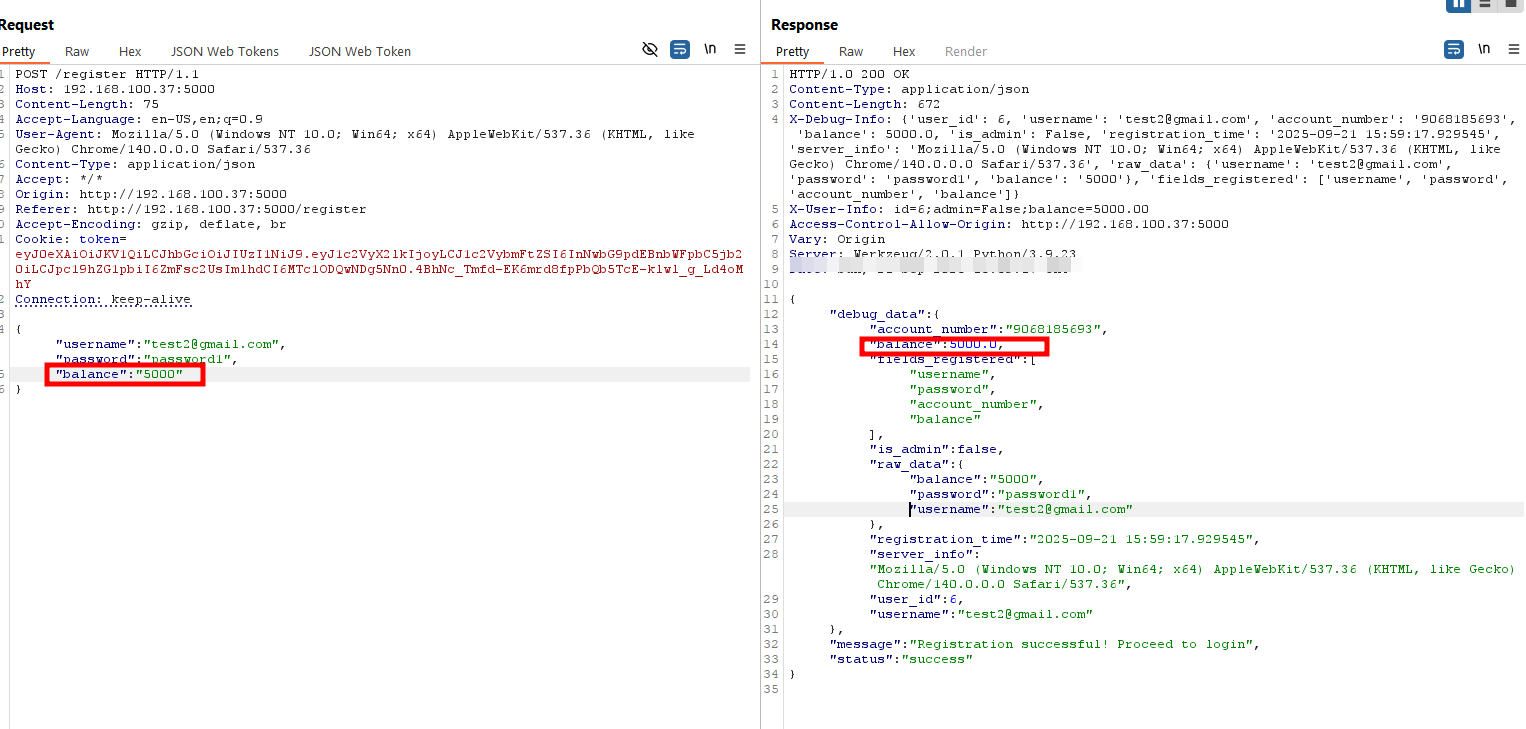Viewport: 1526px width, 729px height.
Task: Show non-printable \n characters in Request
Action: (x=710, y=49)
